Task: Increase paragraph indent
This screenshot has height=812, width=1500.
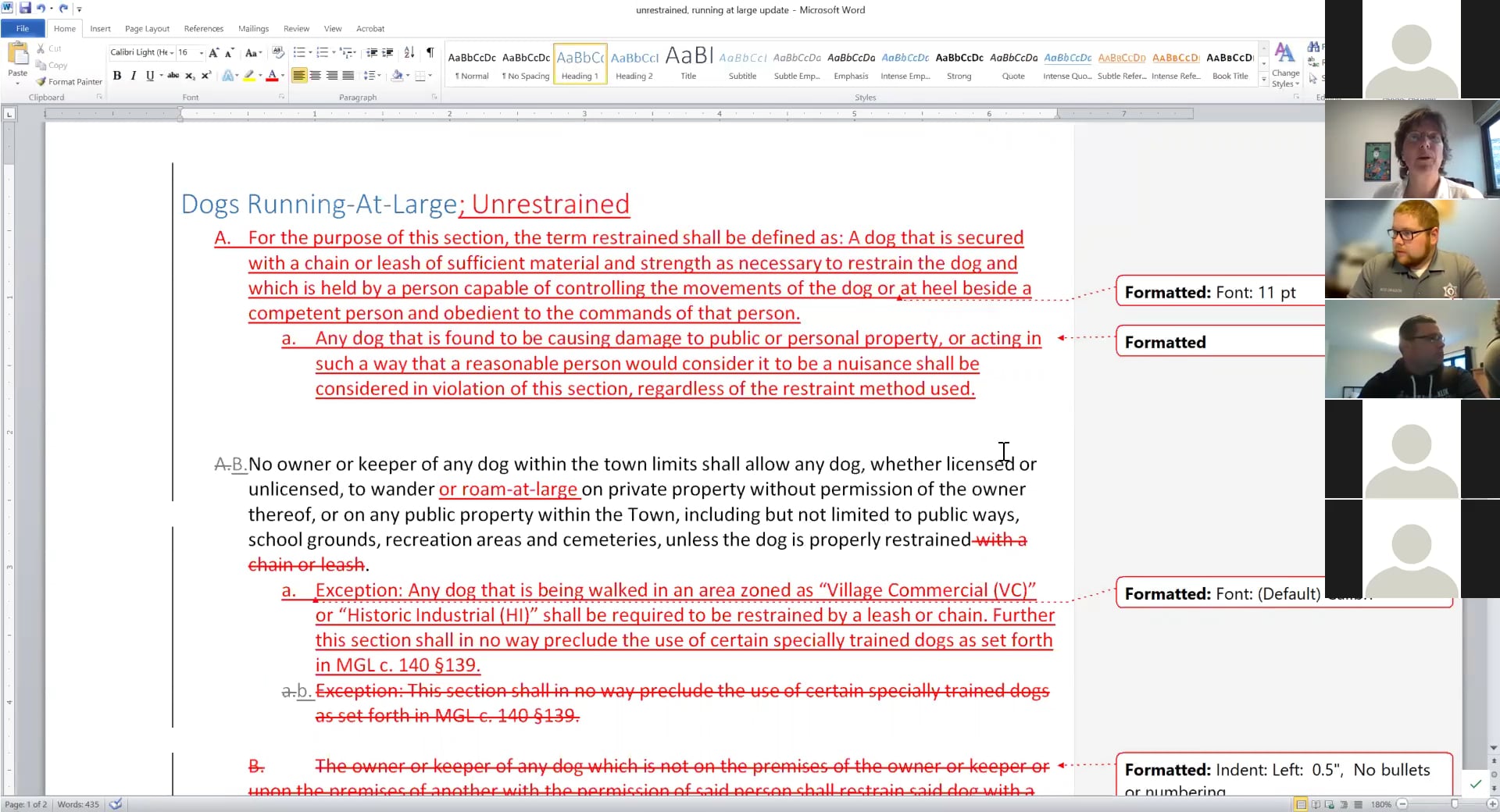Action: click(x=387, y=53)
